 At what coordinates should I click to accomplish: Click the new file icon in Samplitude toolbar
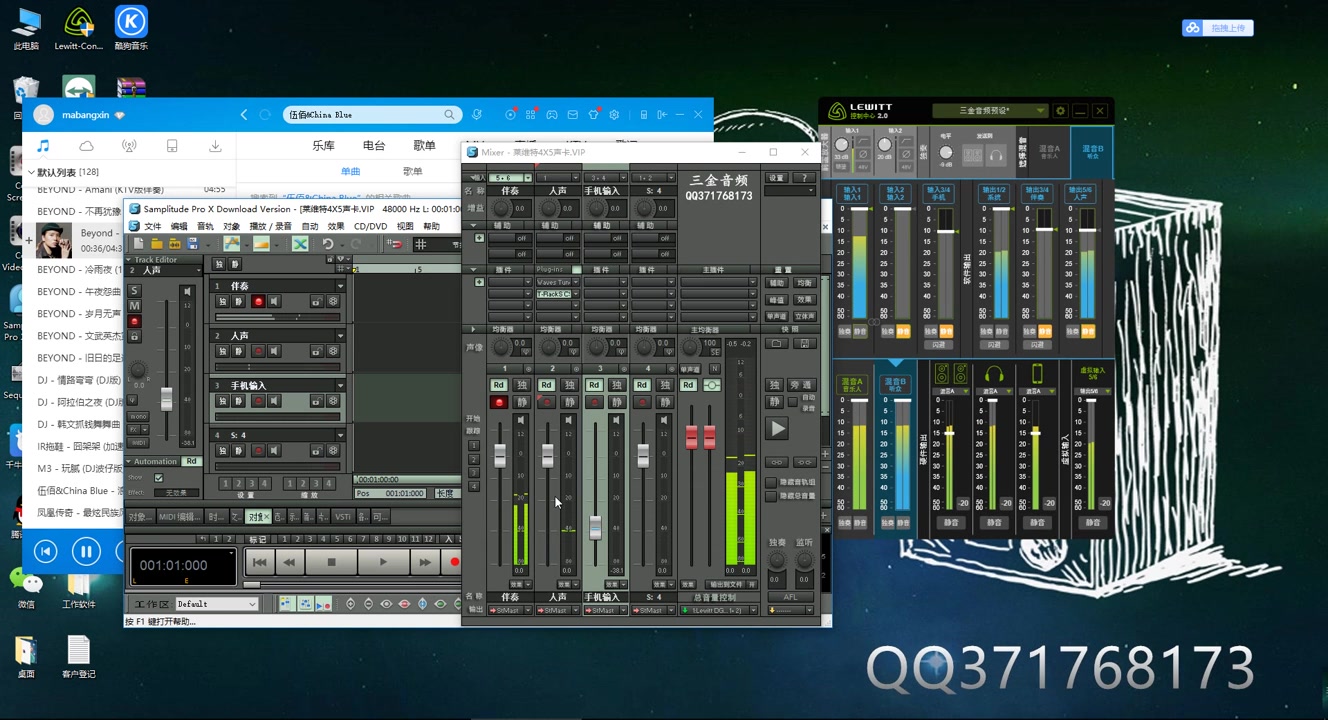[138, 244]
